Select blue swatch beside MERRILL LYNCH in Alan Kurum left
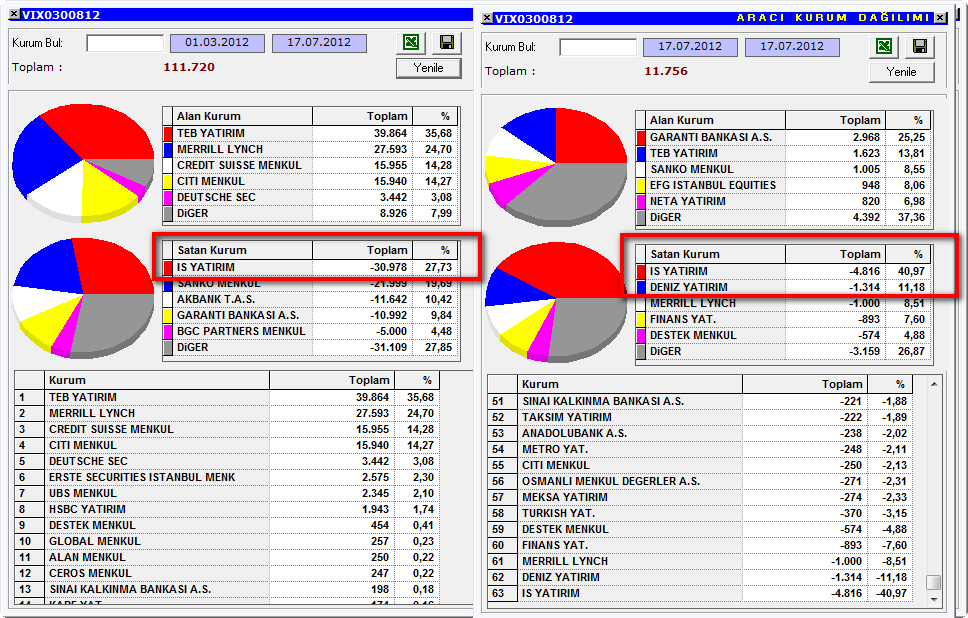968x618 pixels. click(167, 149)
